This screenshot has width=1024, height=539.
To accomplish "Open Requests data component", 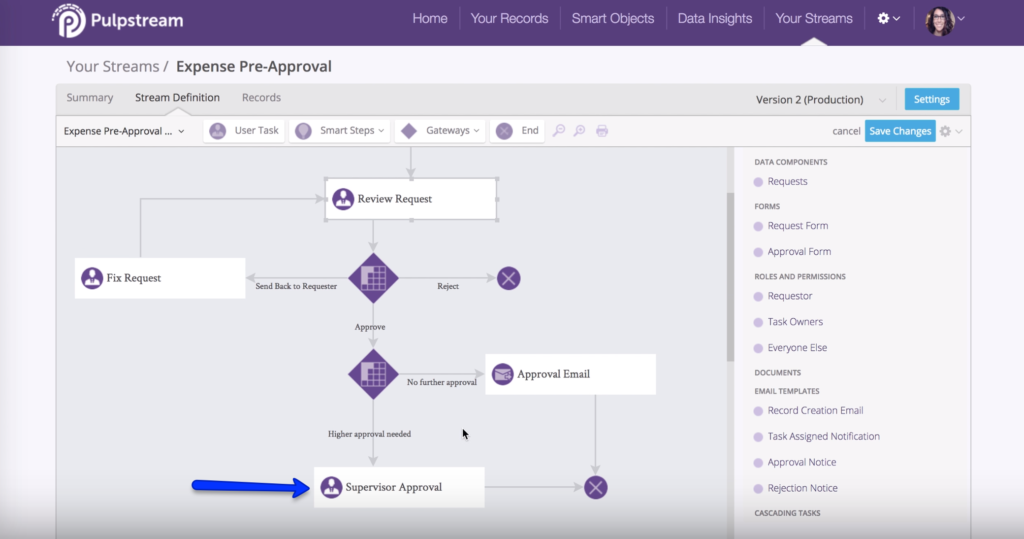I will (x=787, y=182).
